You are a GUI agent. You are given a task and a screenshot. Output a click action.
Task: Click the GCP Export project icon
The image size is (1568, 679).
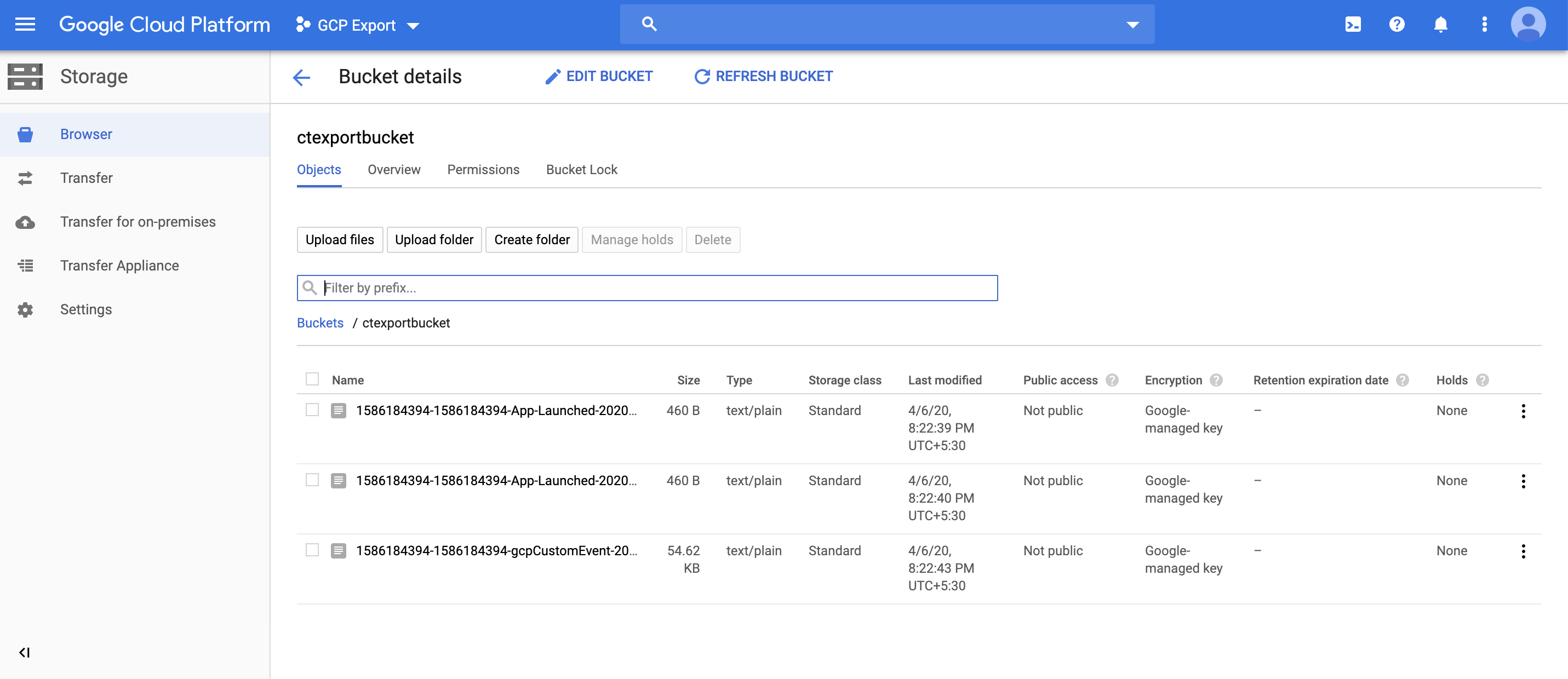tap(302, 25)
